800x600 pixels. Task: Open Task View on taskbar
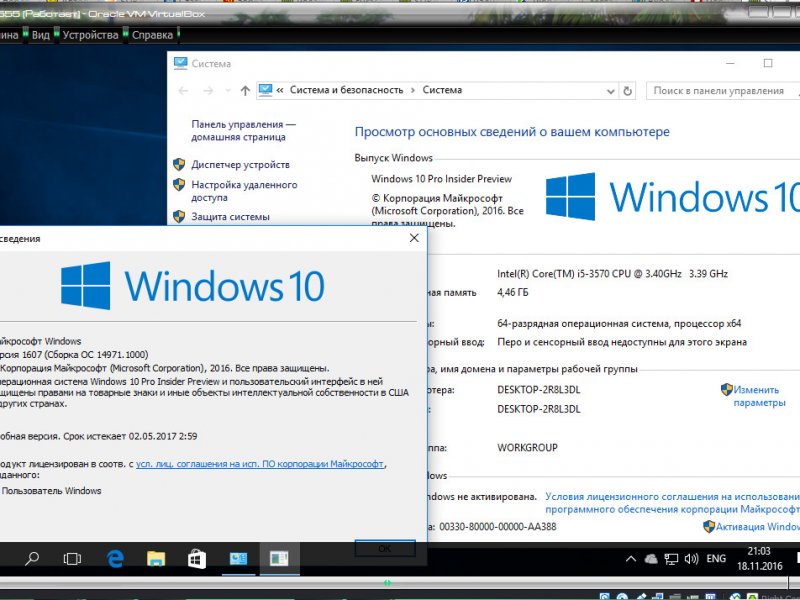pyautogui.click(x=72, y=559)
